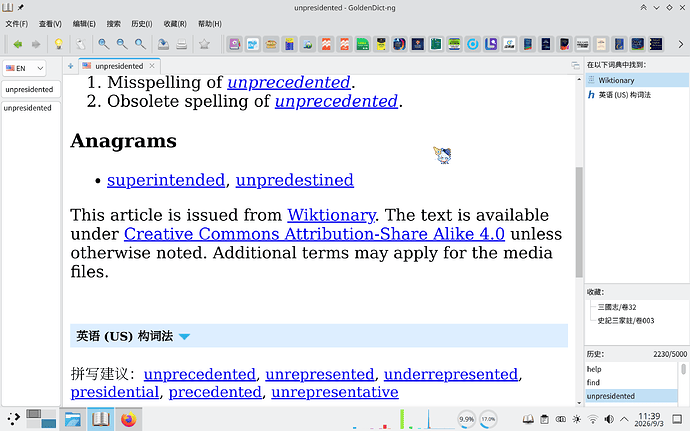Open favorite 三國志/卷32
This screenshot has height=431, width=690.
(x=617, y=307)
